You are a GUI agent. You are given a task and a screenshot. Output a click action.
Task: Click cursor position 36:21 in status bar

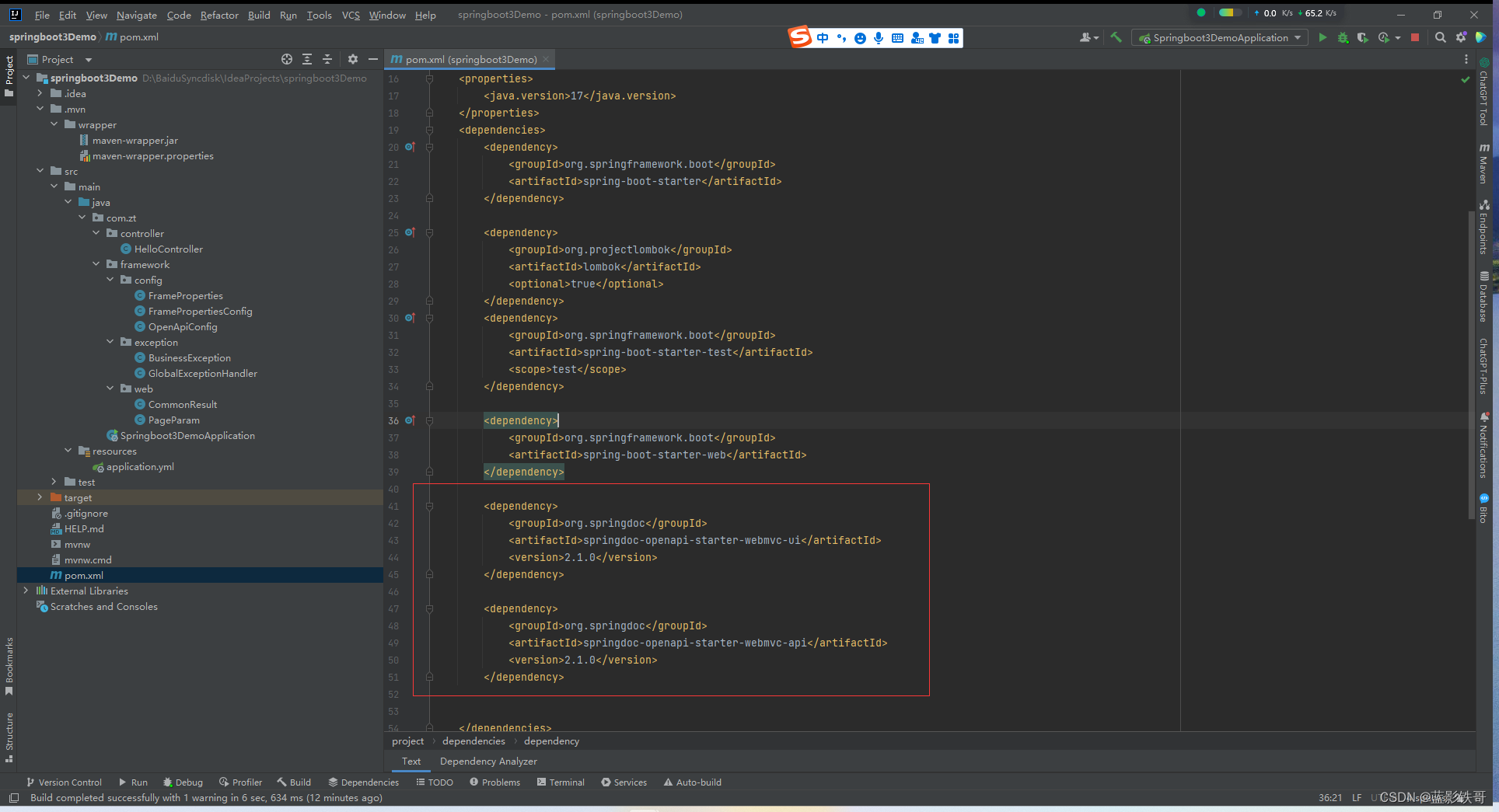pos(1330,798)
